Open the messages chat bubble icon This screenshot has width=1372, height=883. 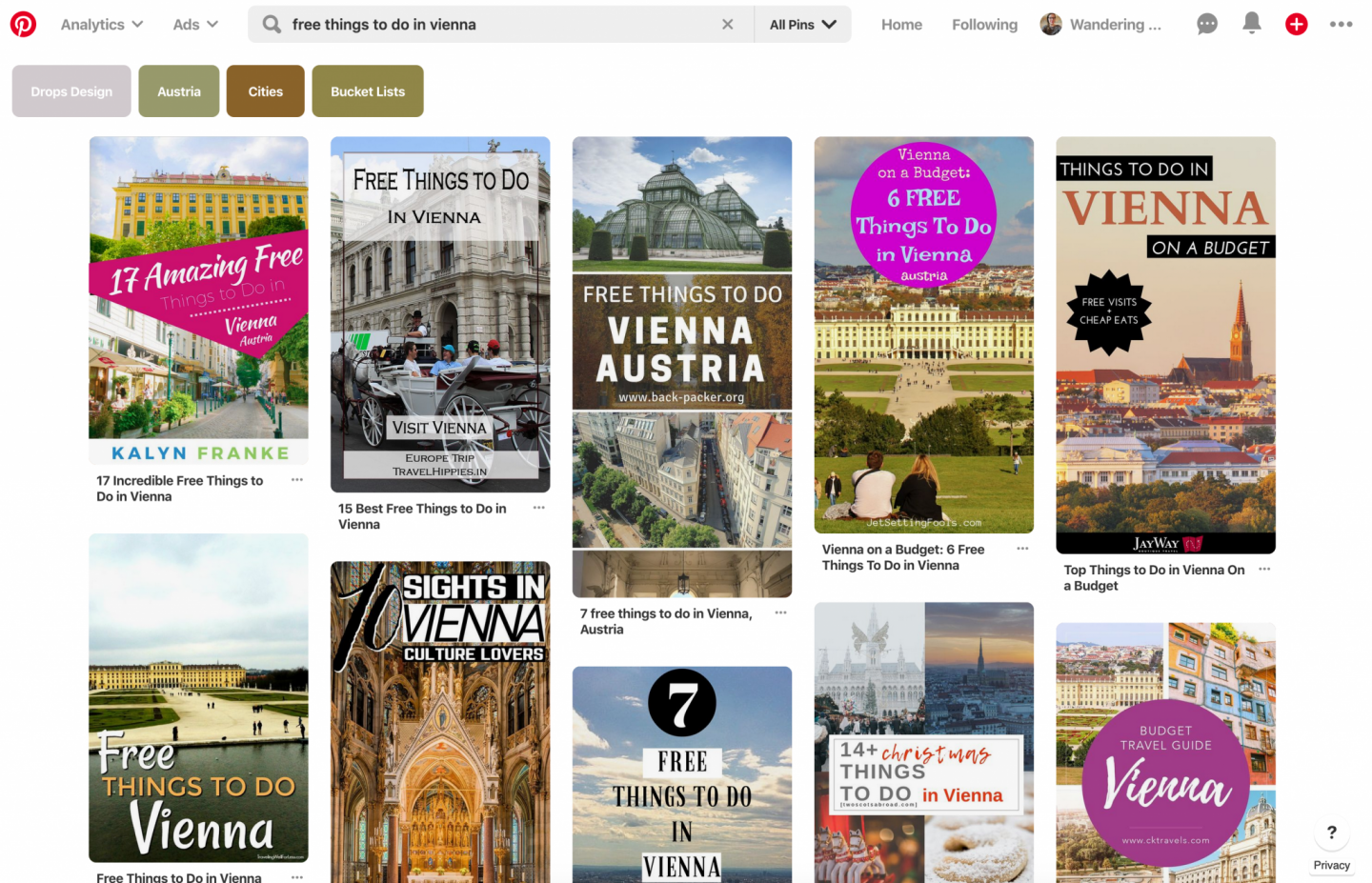1207,24
